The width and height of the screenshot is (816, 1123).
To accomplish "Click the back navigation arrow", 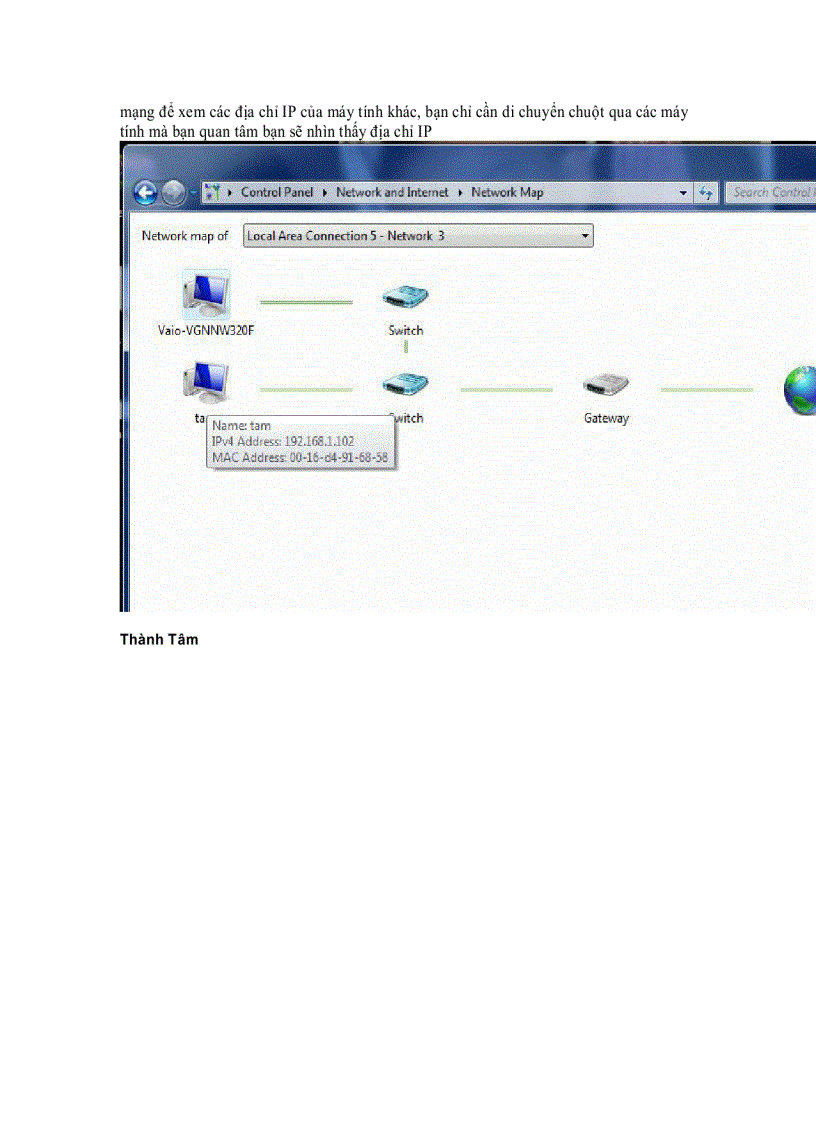I will (145, 192).
